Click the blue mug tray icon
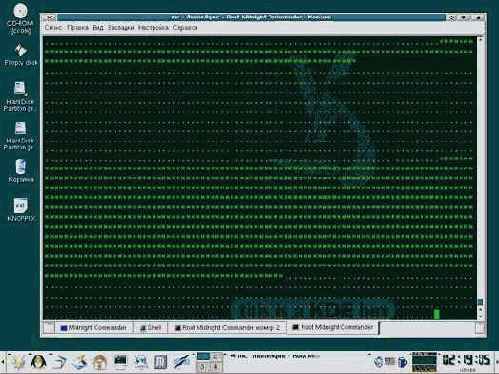This screenshot has height=374, width=499. click(x=403, y=362)
